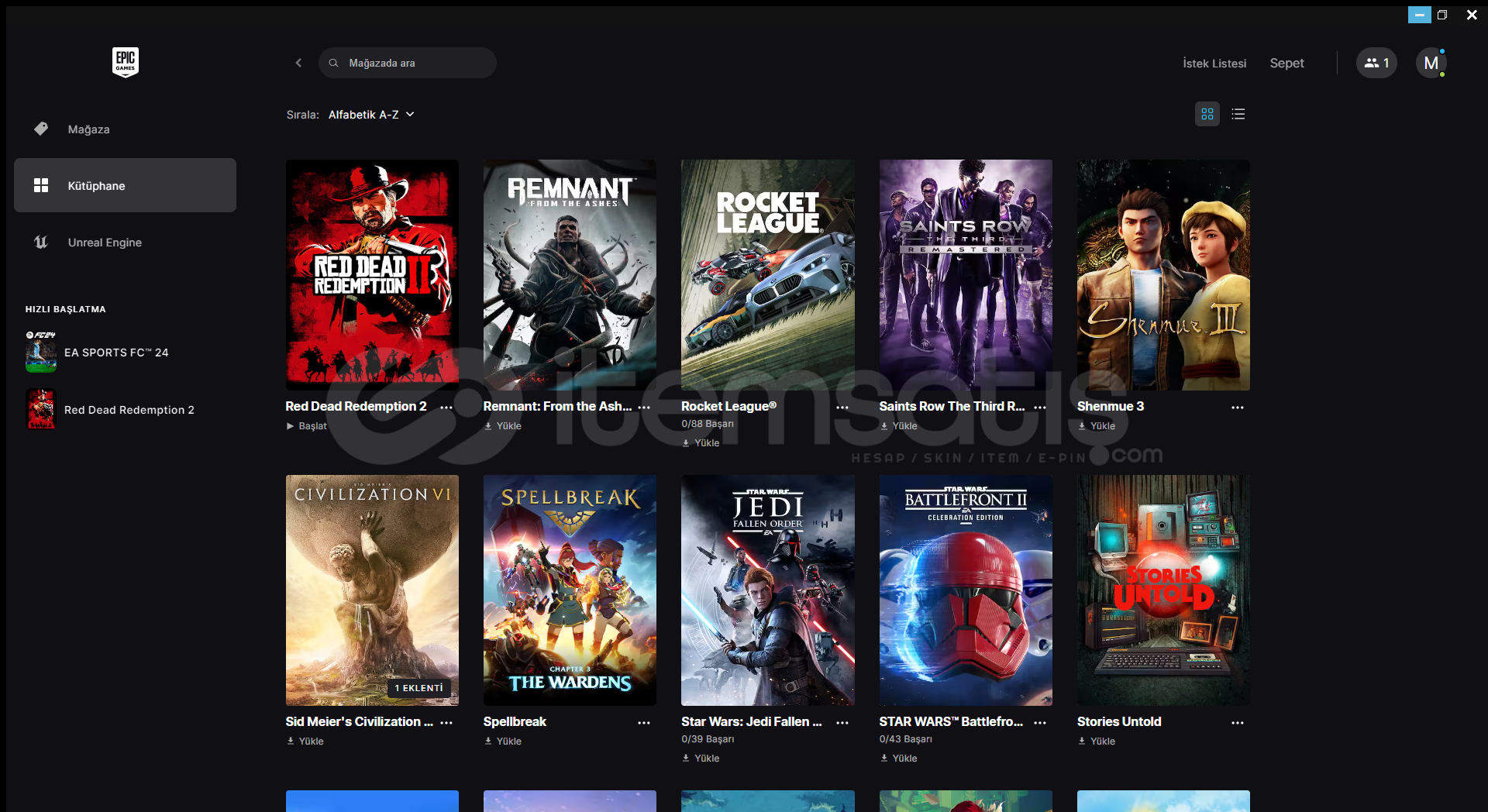Open more options for Red Dead Redemption 2

(446, 407)
